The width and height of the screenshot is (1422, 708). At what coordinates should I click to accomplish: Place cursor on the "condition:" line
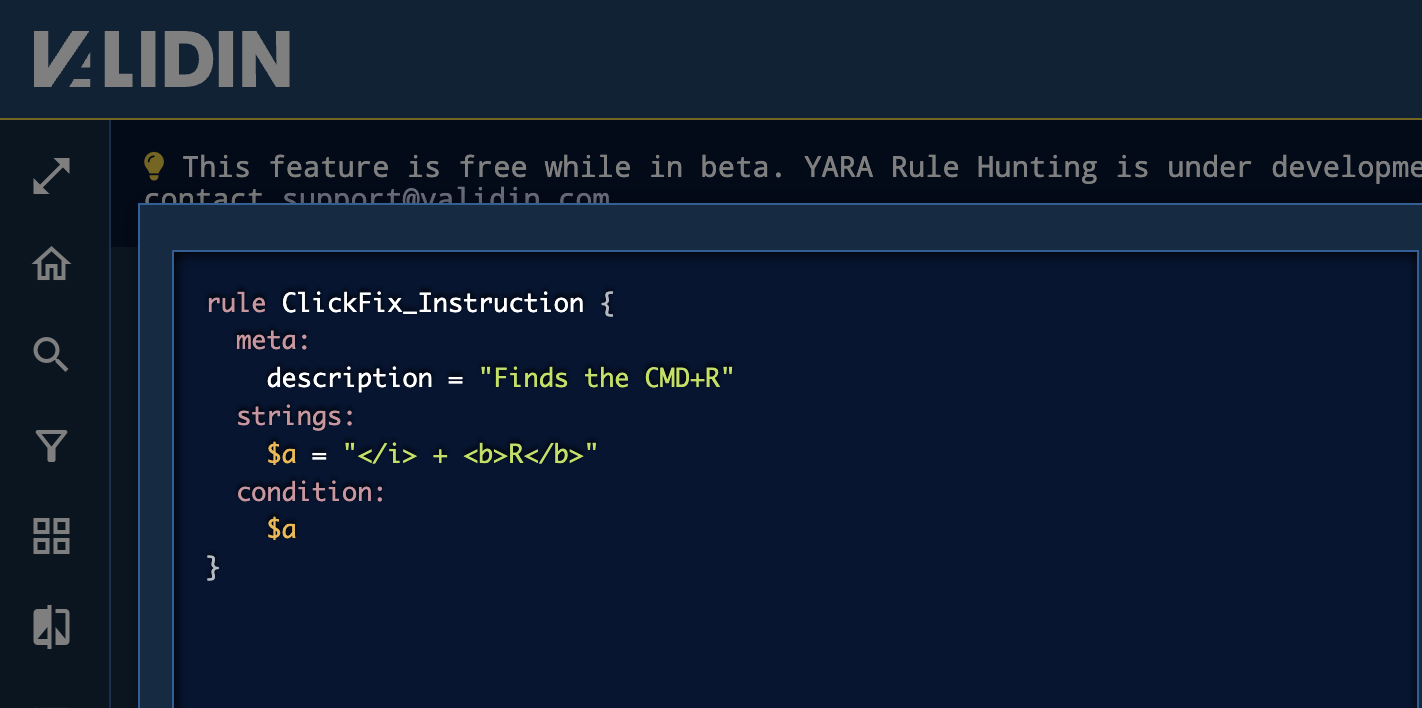[x=310, y=492]
